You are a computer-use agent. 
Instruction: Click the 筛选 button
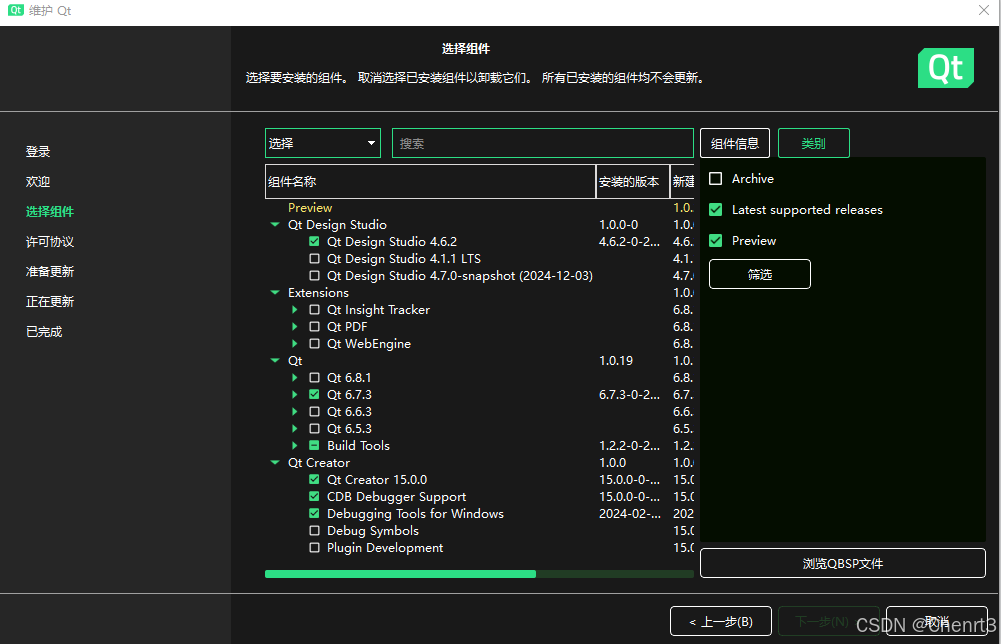click(x=759, y=273)
